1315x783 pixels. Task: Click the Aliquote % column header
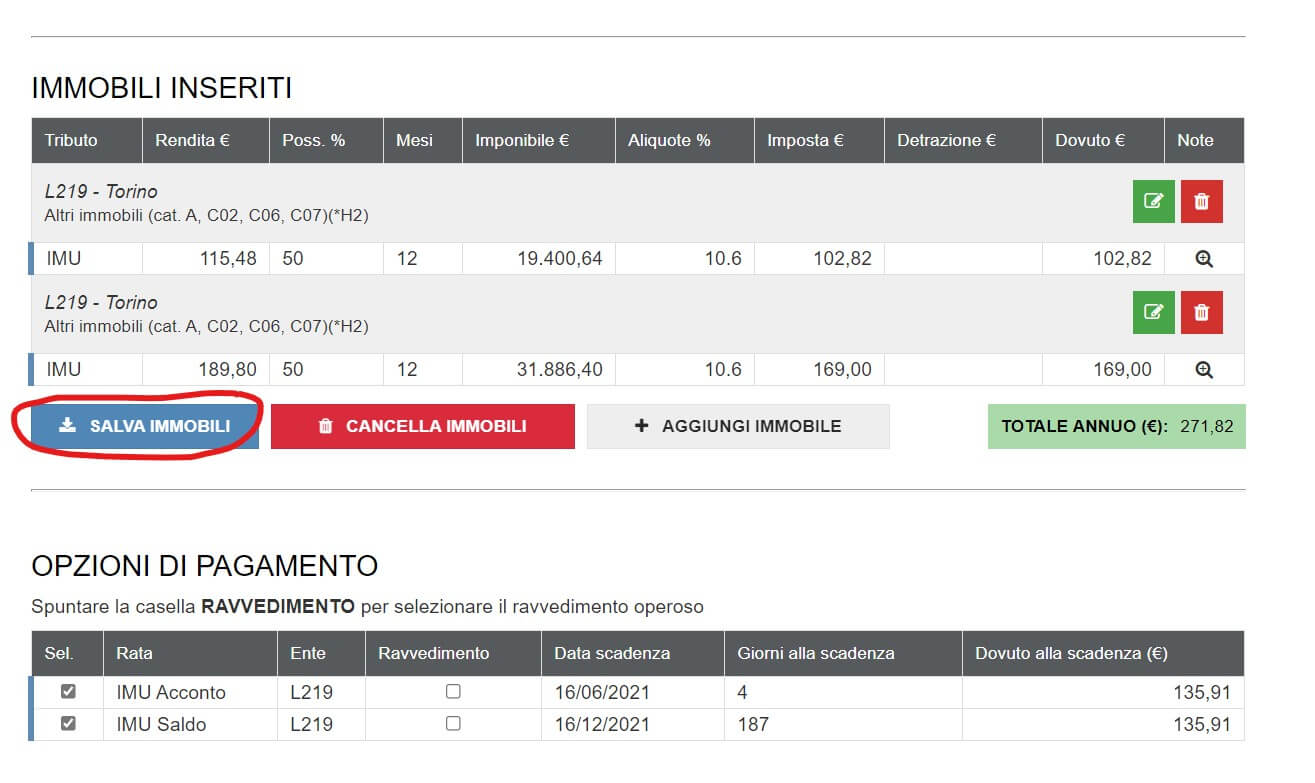tap(669, 141)
